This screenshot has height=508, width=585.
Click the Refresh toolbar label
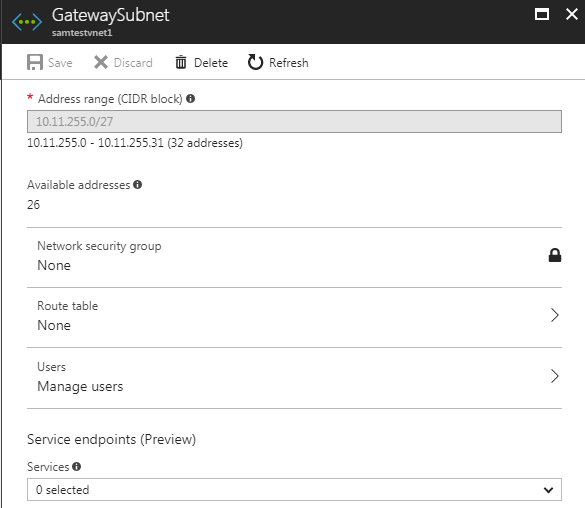point(289,63)
